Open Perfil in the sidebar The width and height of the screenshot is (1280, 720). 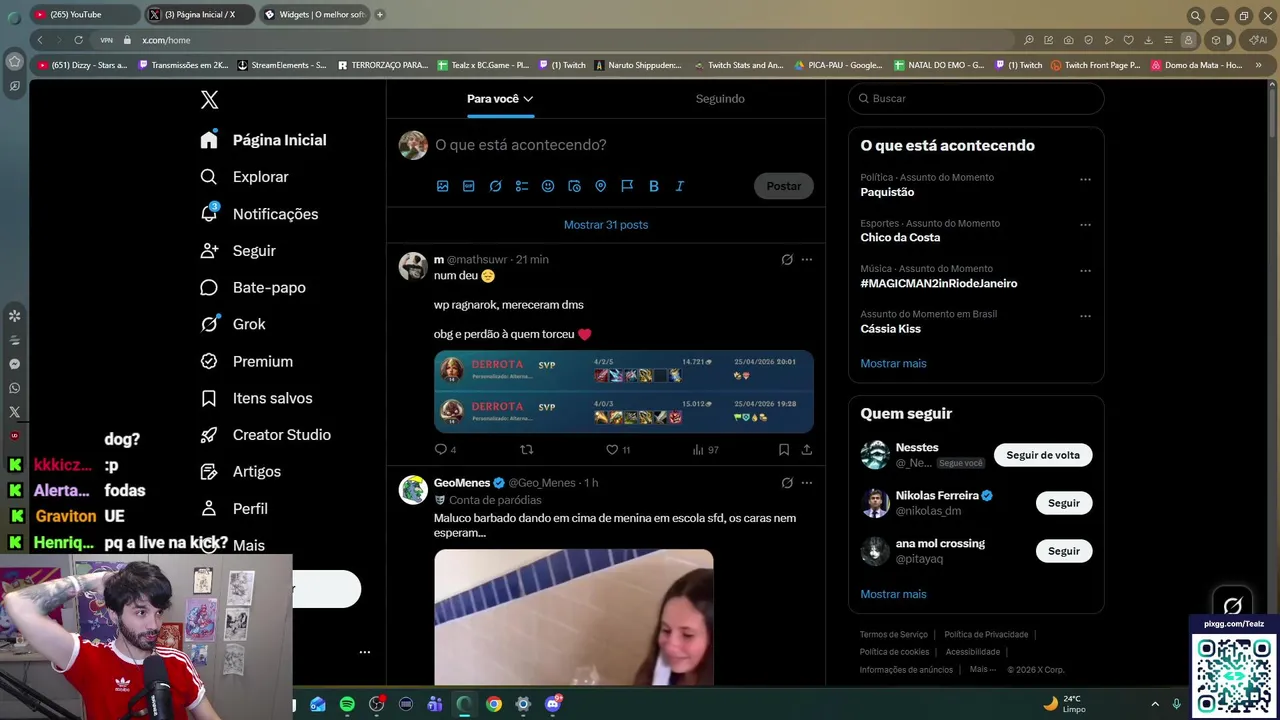234,509
